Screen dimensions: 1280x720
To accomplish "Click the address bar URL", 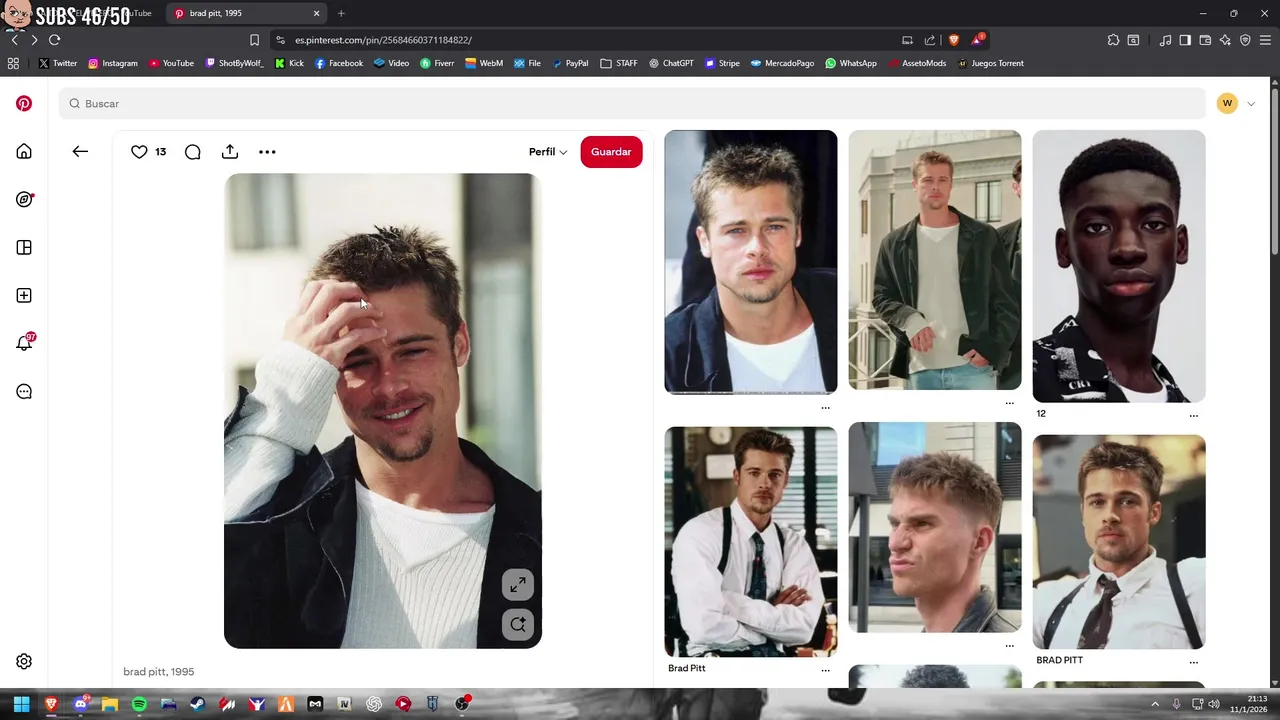I will pyautogui.click(x=383, y=40).
